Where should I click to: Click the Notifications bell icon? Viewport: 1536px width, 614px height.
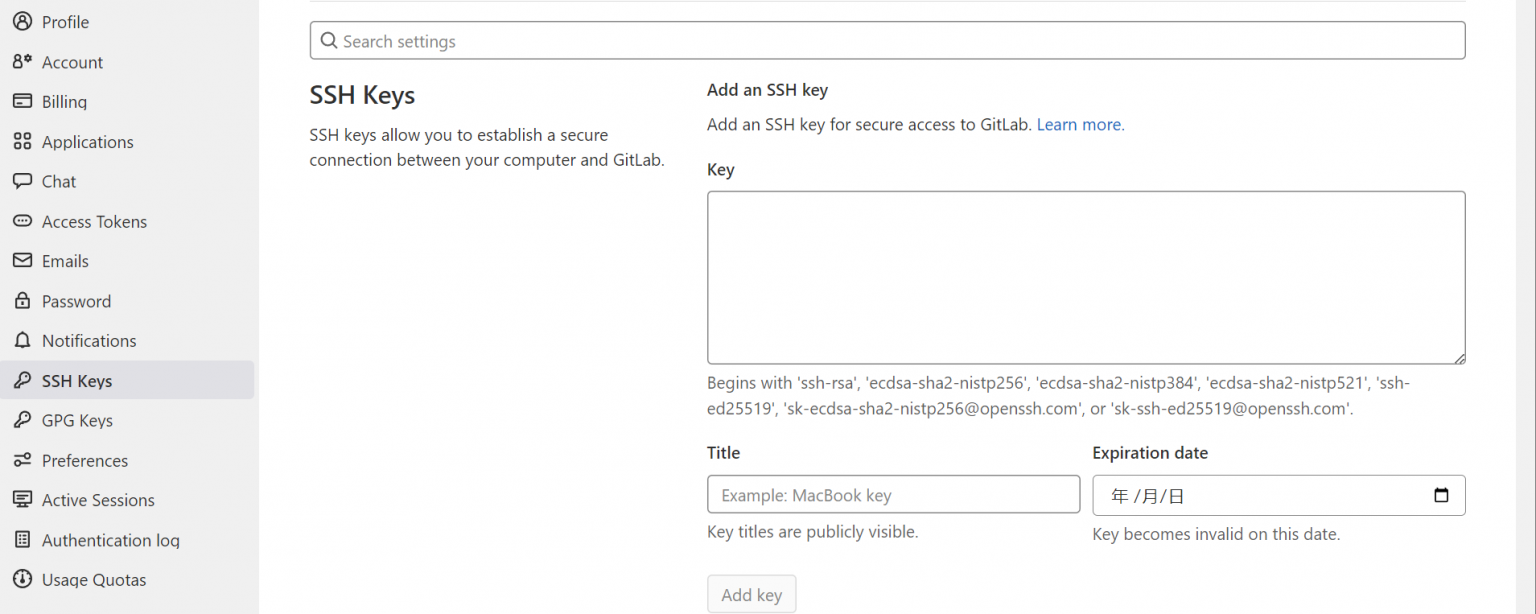click(22, 341)
